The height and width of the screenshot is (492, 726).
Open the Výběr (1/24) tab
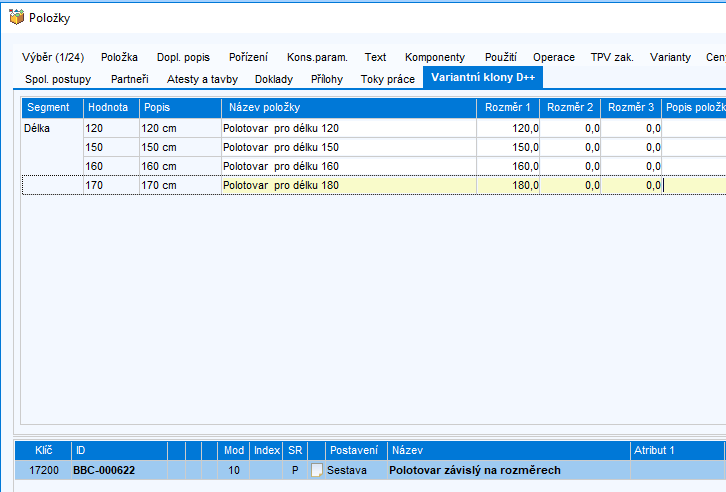[52, 57]
